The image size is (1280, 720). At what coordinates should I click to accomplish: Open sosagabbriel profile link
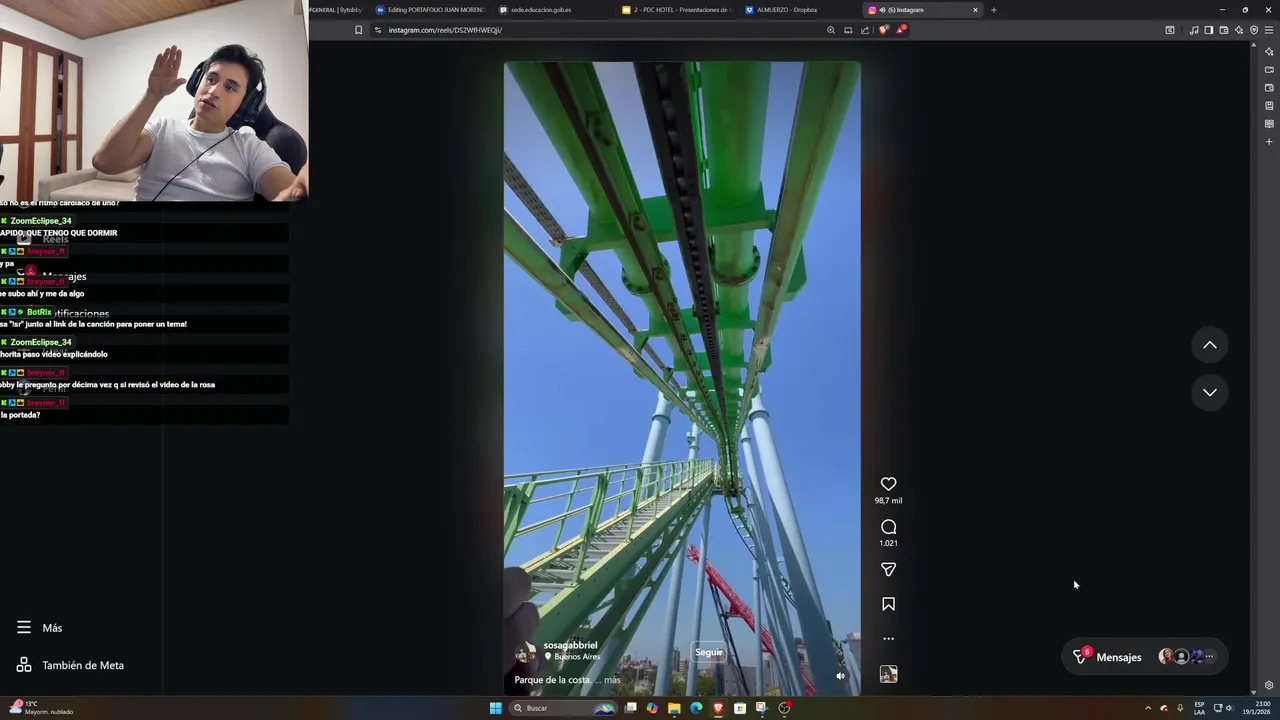[570, 645]
